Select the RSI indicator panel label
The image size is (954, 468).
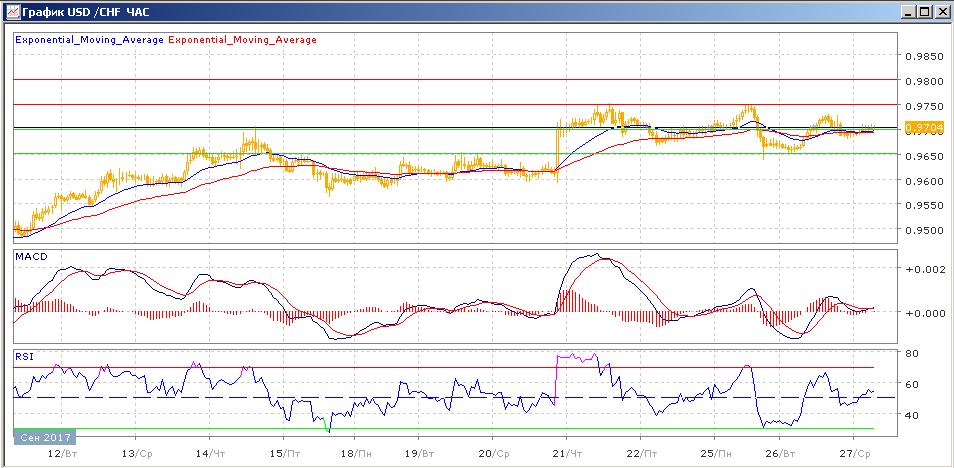click(x=22, y=355)
